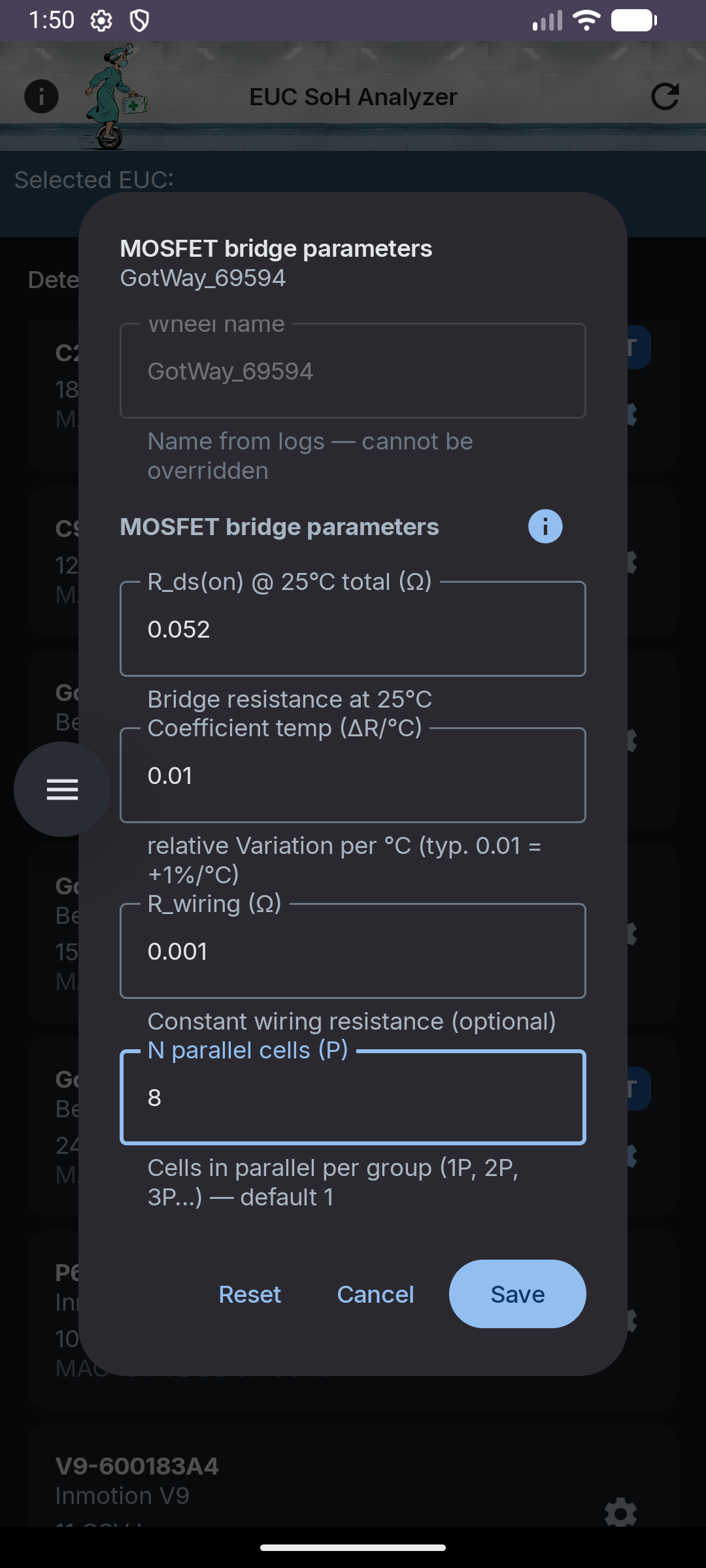Save the MOSFET bridge parameters
This screenshot has height=1568, width=706.
[x=517, y=1294]
